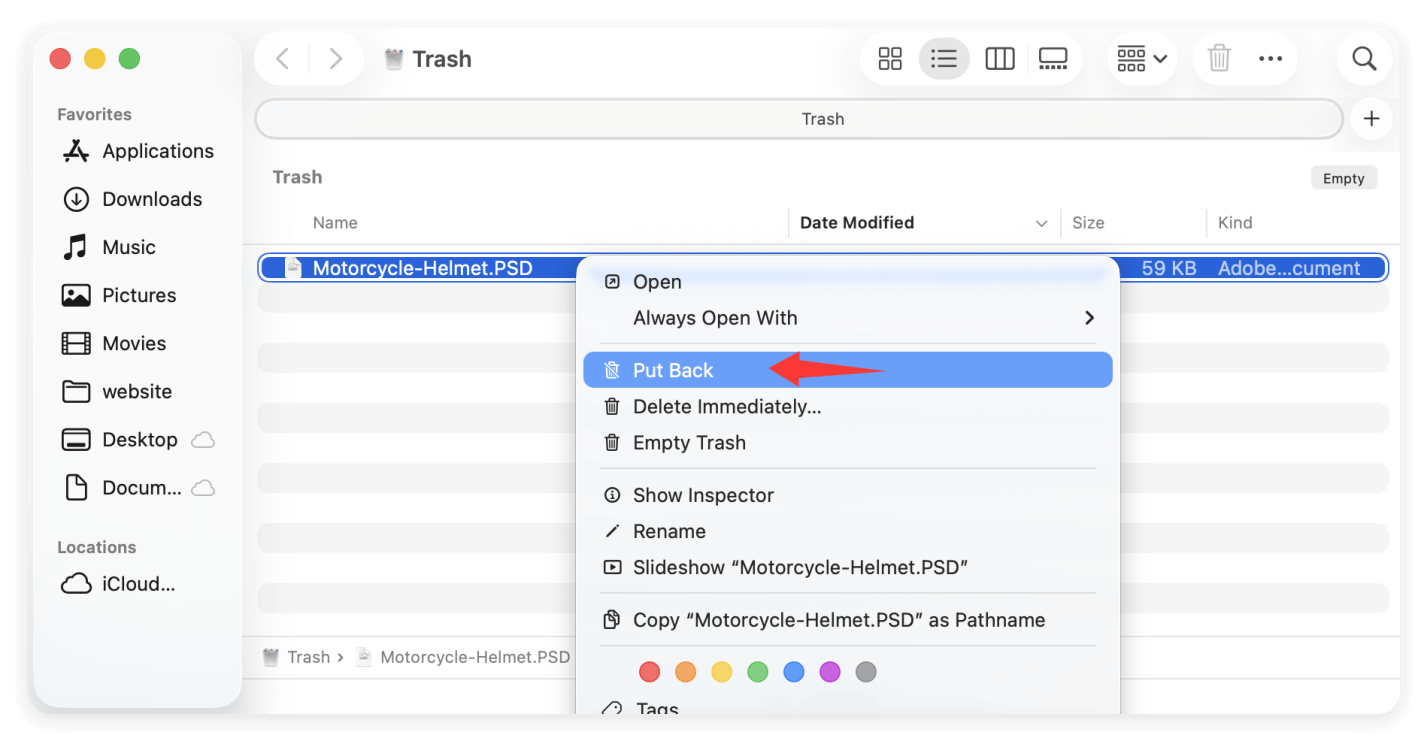Viewport: 1427px width, 741px height.
Task: Open a new tab with the plus icon
Action: point(1371,118)
